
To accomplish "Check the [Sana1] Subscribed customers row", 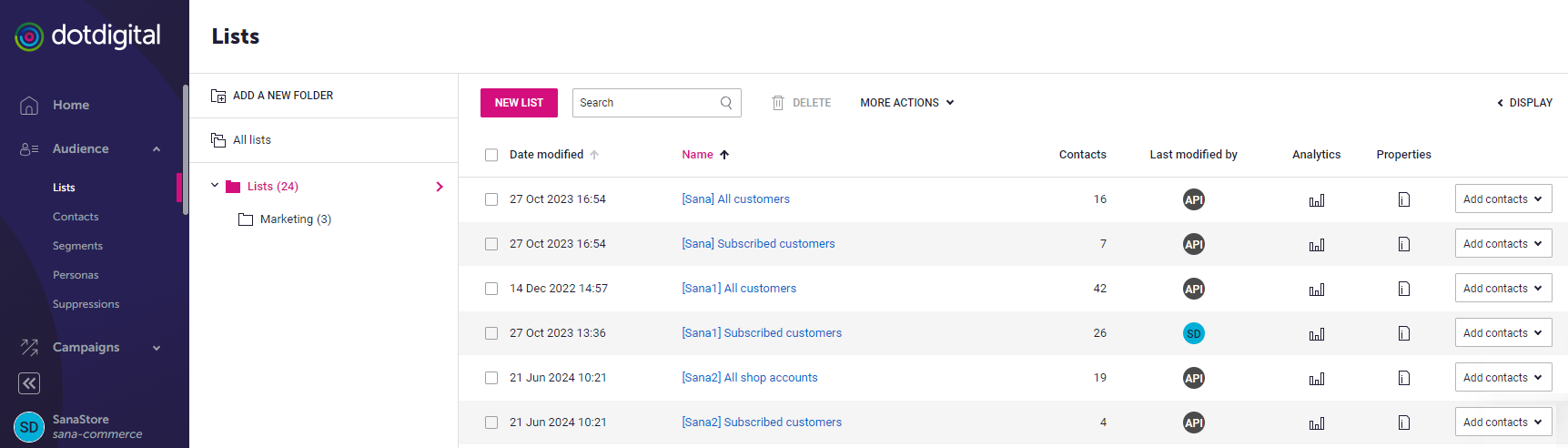I will click(491, 333).
